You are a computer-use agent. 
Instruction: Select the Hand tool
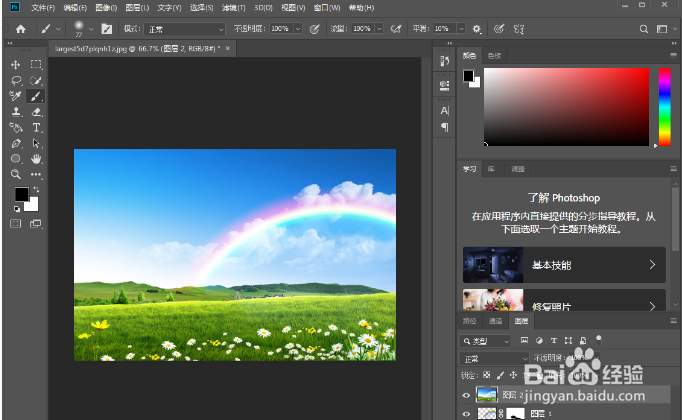click(x=36, y=159)
